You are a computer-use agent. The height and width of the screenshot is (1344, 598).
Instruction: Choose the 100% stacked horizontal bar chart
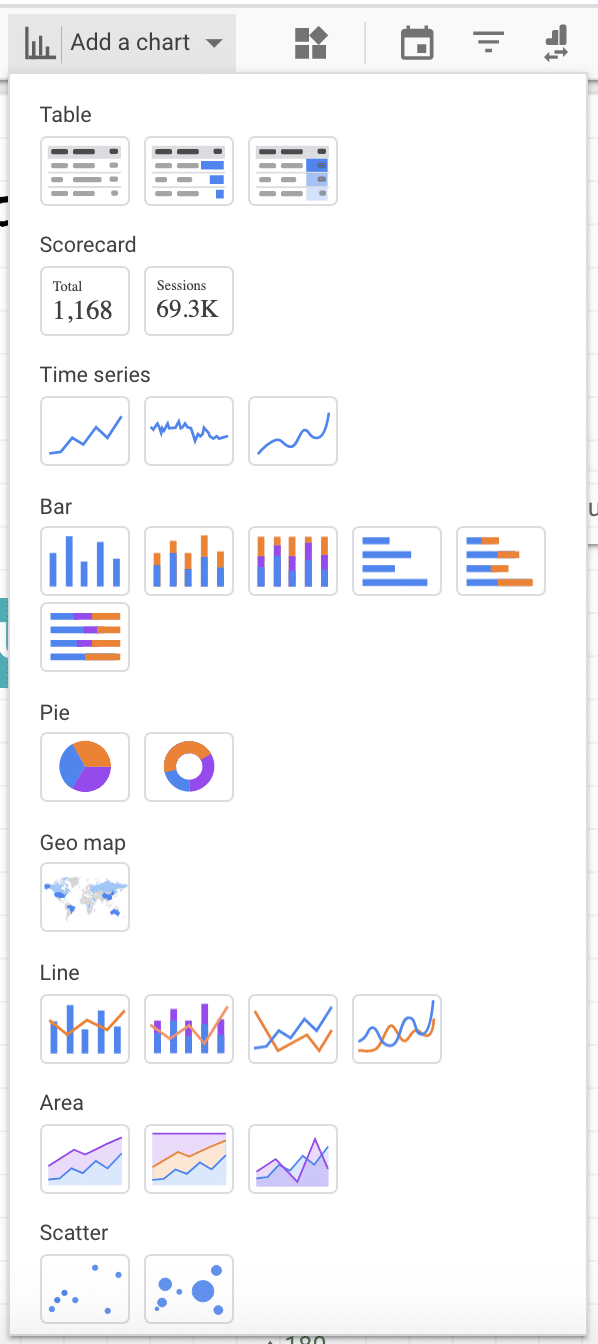pyautogui.click(x=85, y=637)
